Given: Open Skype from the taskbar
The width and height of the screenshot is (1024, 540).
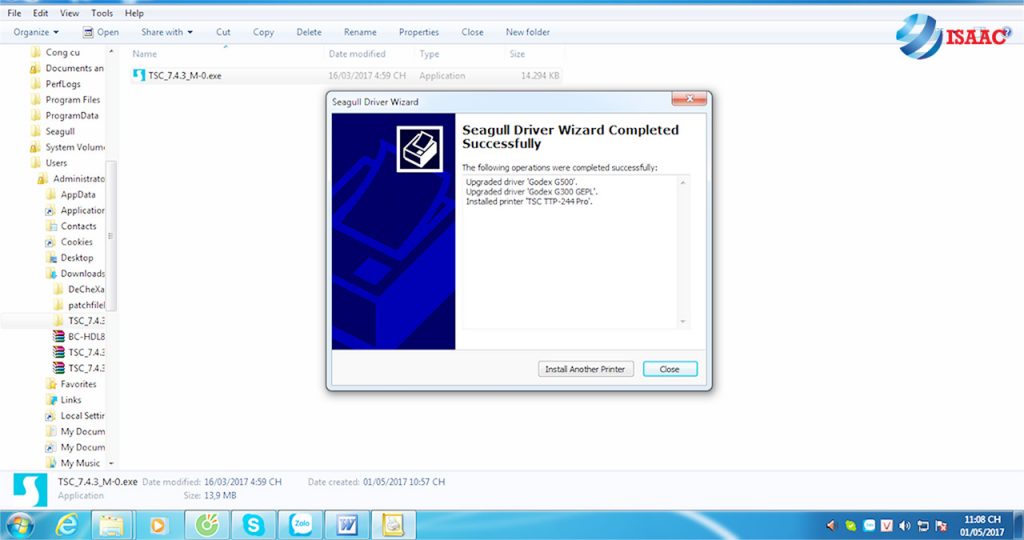Looking at the screenshot, I should (x=253, y=525).
